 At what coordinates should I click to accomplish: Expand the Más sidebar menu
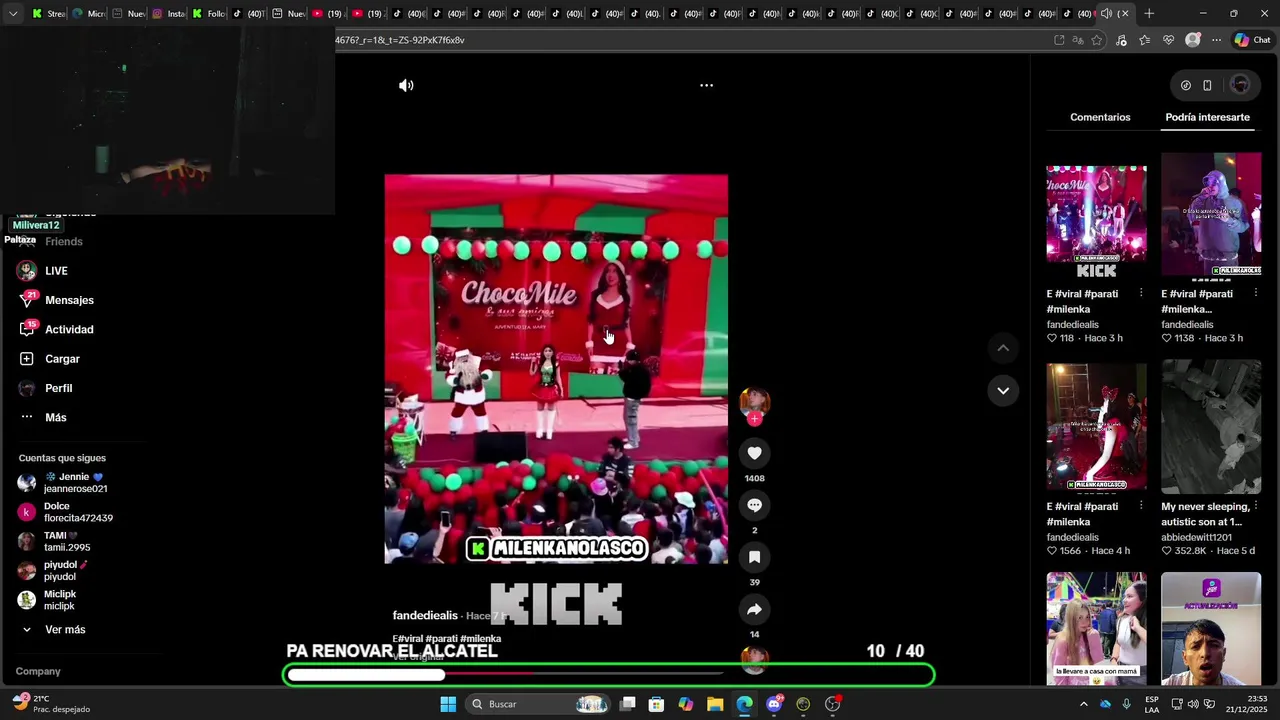click(55, 418)
